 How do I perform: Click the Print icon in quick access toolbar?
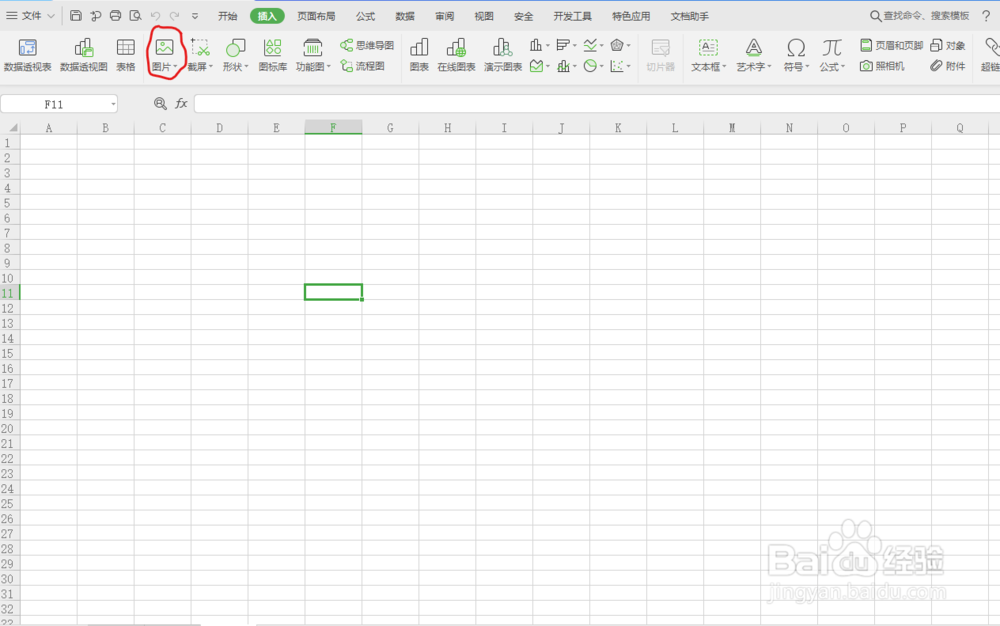pyautogui.click(x=115, y=15)
